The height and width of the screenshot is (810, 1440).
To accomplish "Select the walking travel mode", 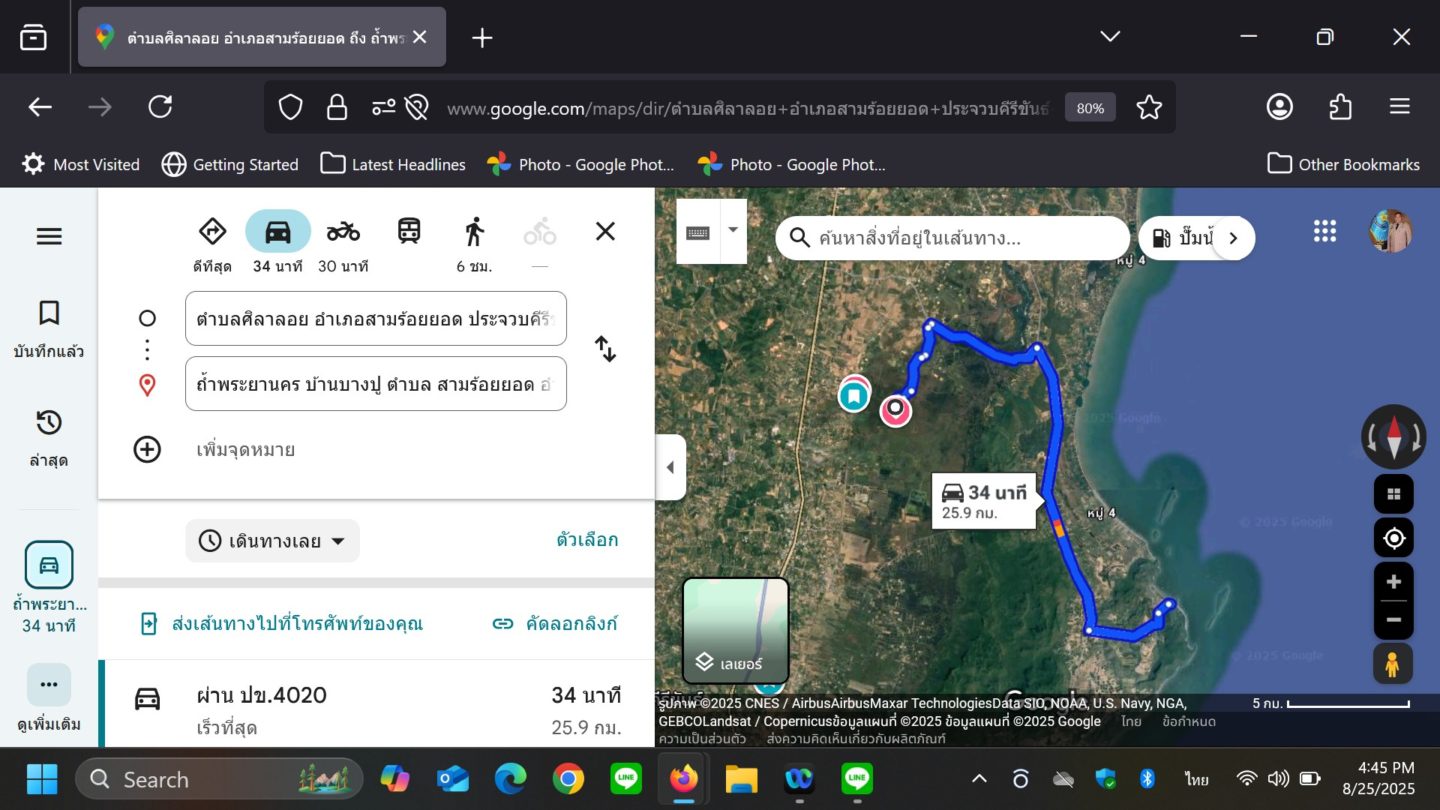I will point(474,232).
